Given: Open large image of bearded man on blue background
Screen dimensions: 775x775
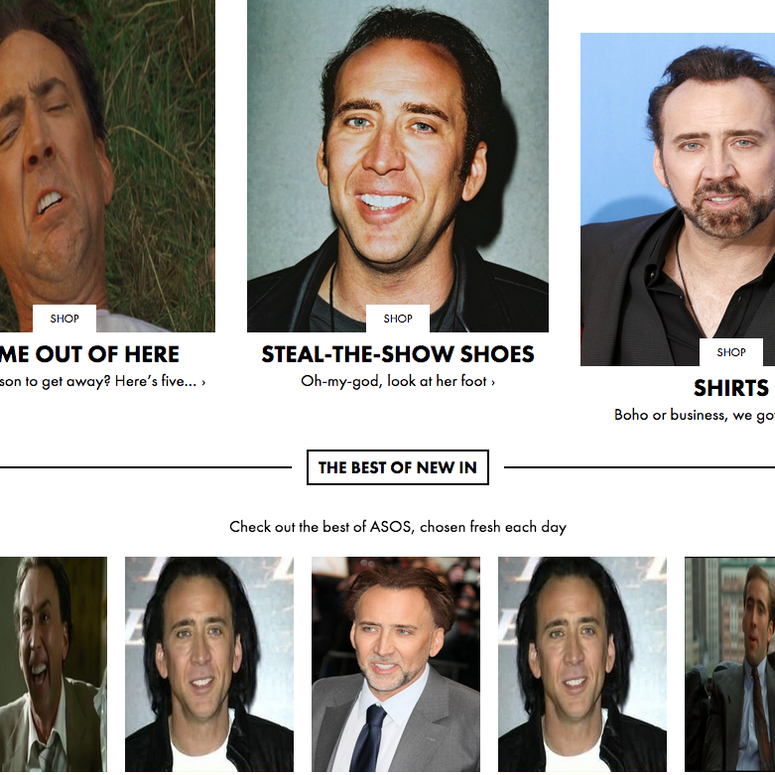Looking at the screenshot, I should tap(678, 199).
